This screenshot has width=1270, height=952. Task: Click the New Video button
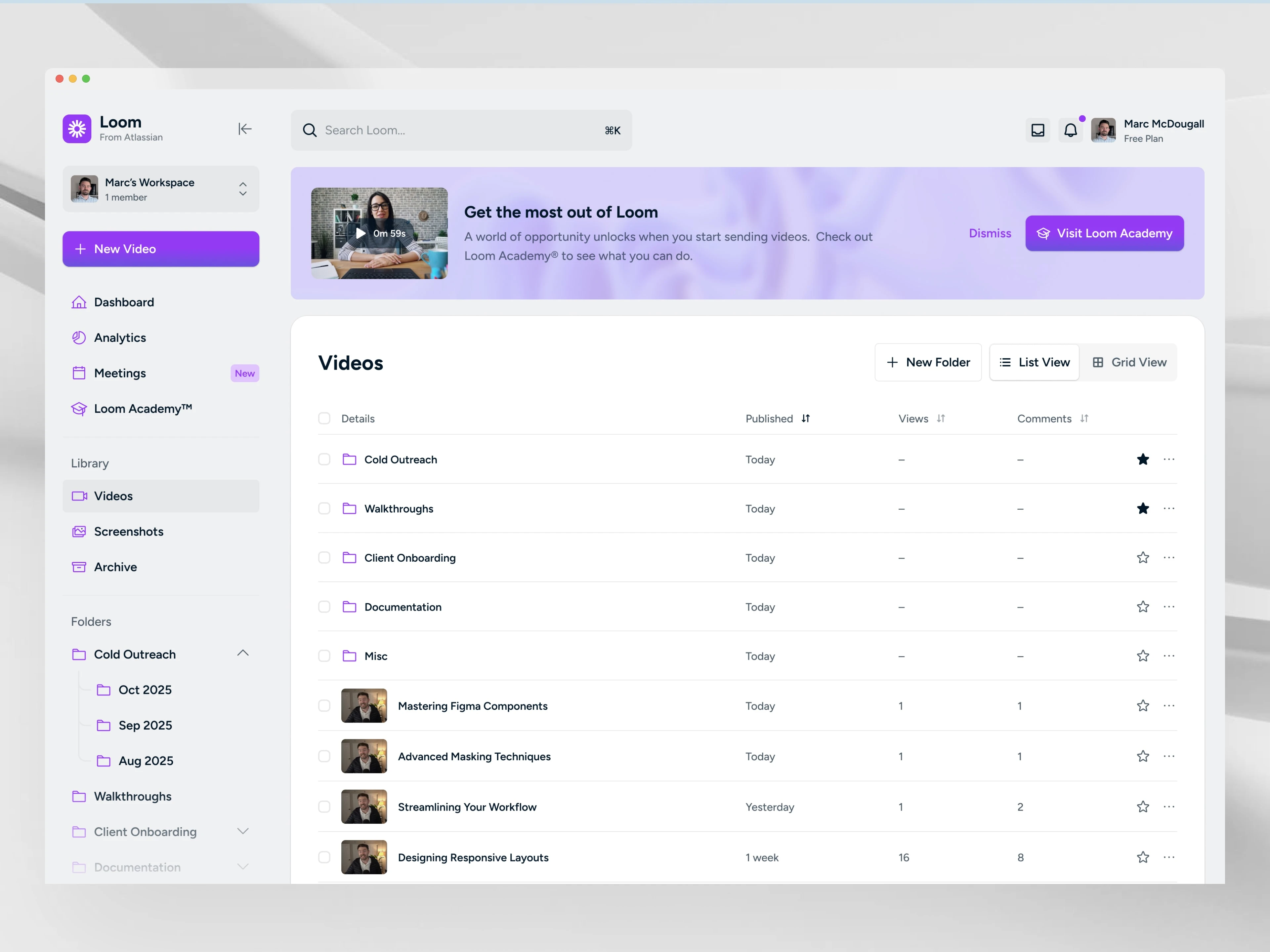(x=161, y=249)
